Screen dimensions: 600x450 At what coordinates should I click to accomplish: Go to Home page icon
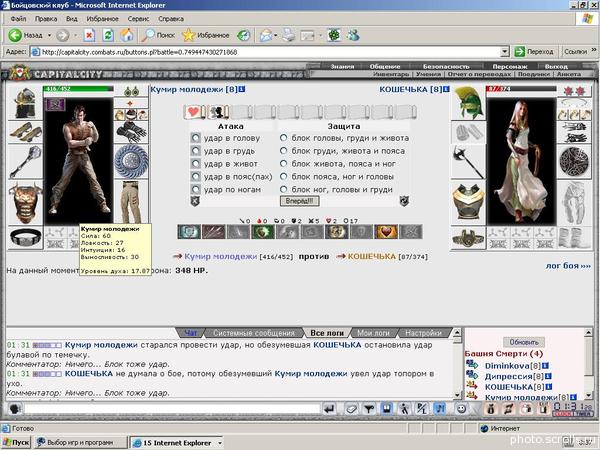(127, 36)
